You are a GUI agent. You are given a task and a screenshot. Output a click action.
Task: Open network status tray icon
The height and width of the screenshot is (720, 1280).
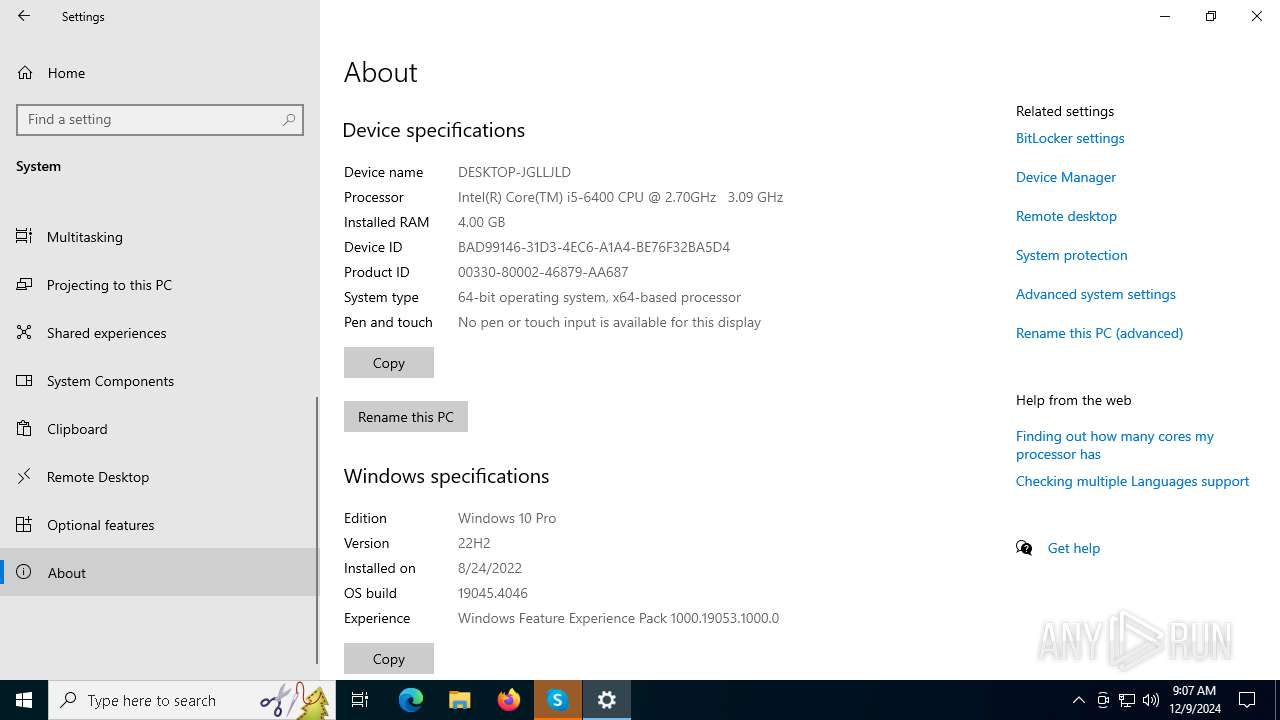(x=1127, y=700)
